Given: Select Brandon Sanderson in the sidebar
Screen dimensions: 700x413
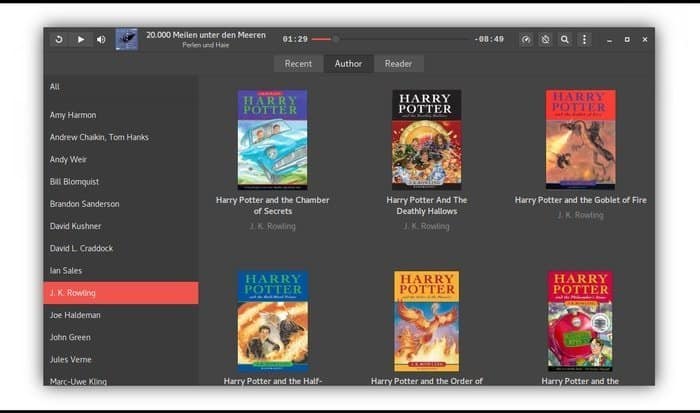Looking at the screenshot, I should pyautogui.click(x=85, y=204).
